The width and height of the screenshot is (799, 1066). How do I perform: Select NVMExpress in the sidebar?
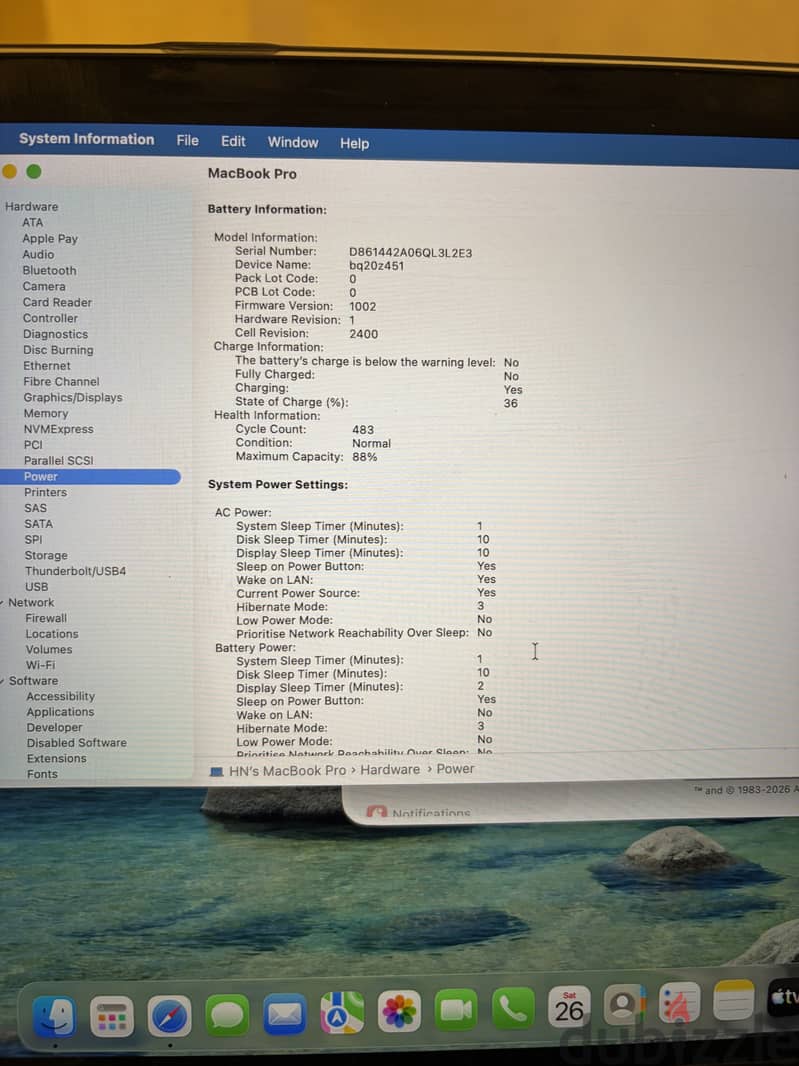tap(58, 429)
